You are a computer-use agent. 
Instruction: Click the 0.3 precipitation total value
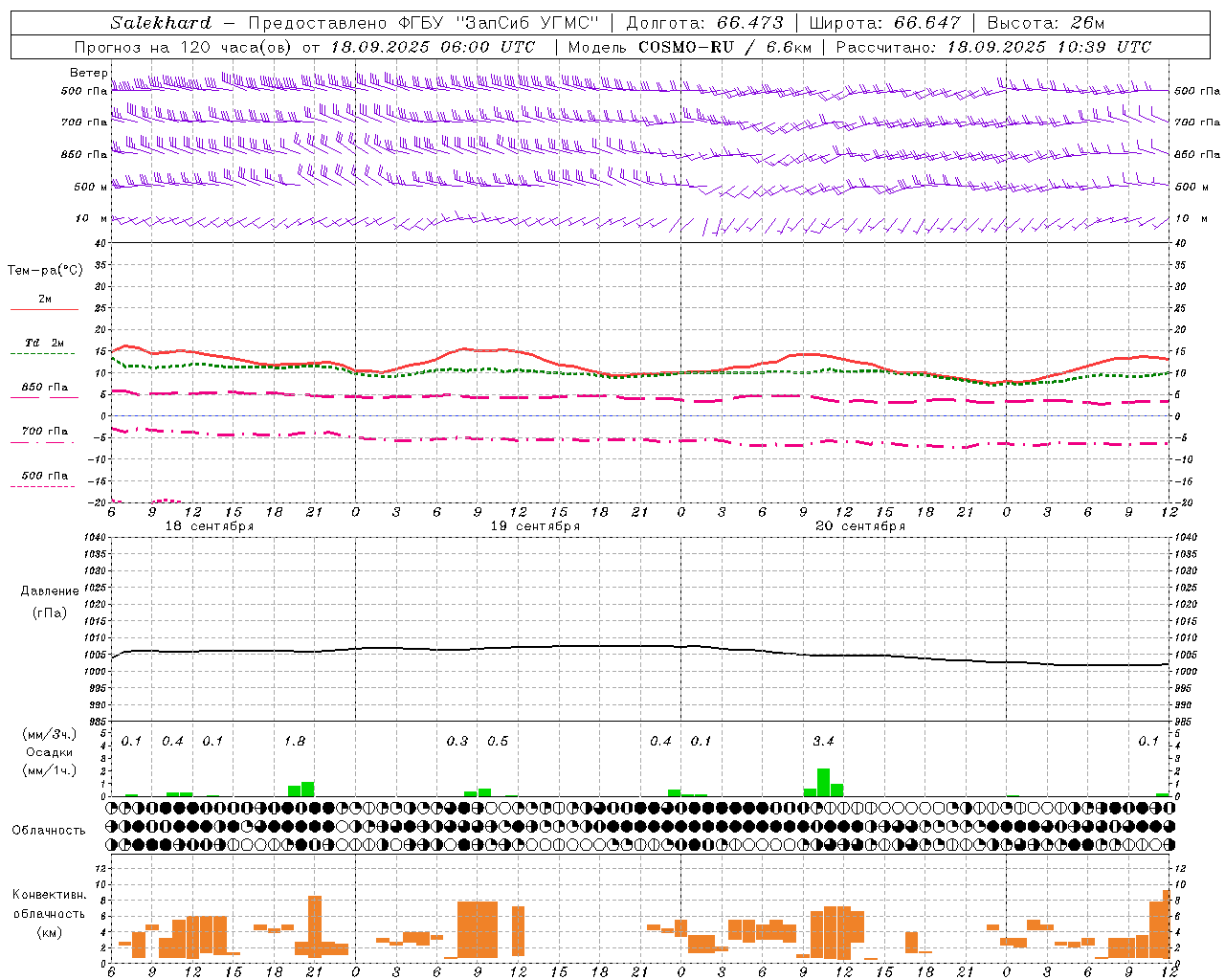click(x=457, y=742)
